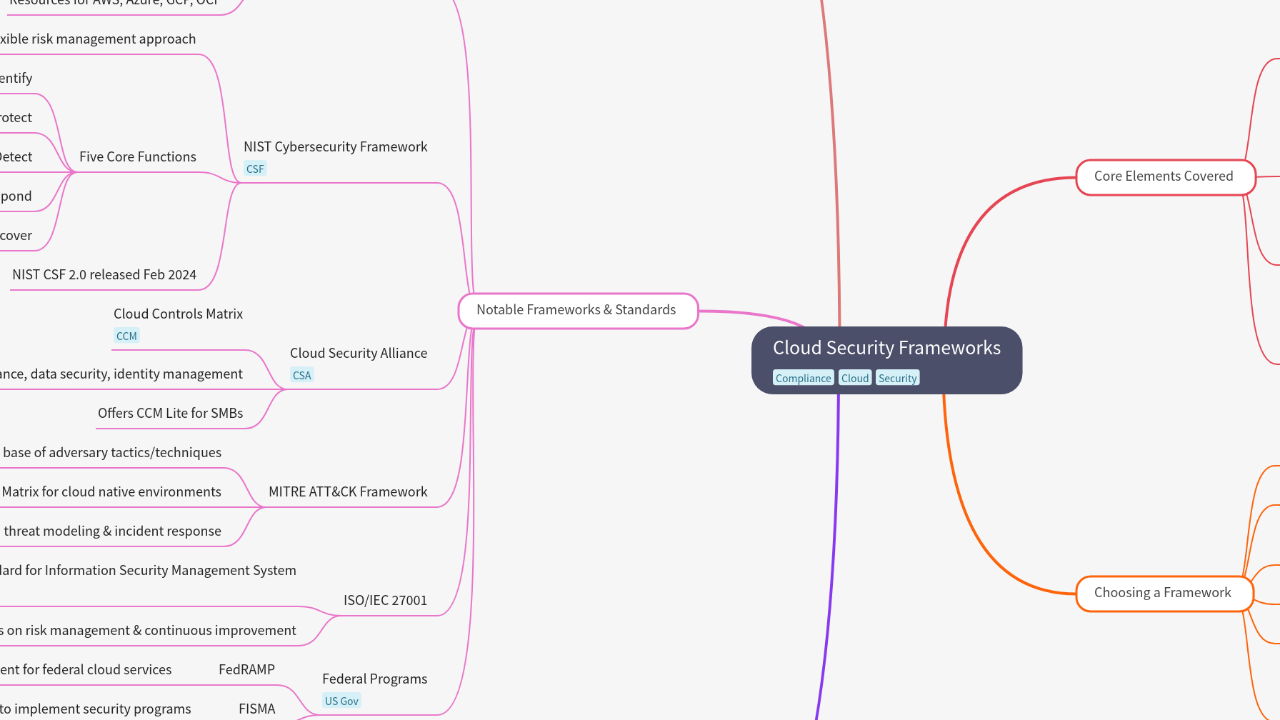The image size is (1280, 720).
Task: Click the Cloud tag on the root node
Action: click(x=855, y=377)
